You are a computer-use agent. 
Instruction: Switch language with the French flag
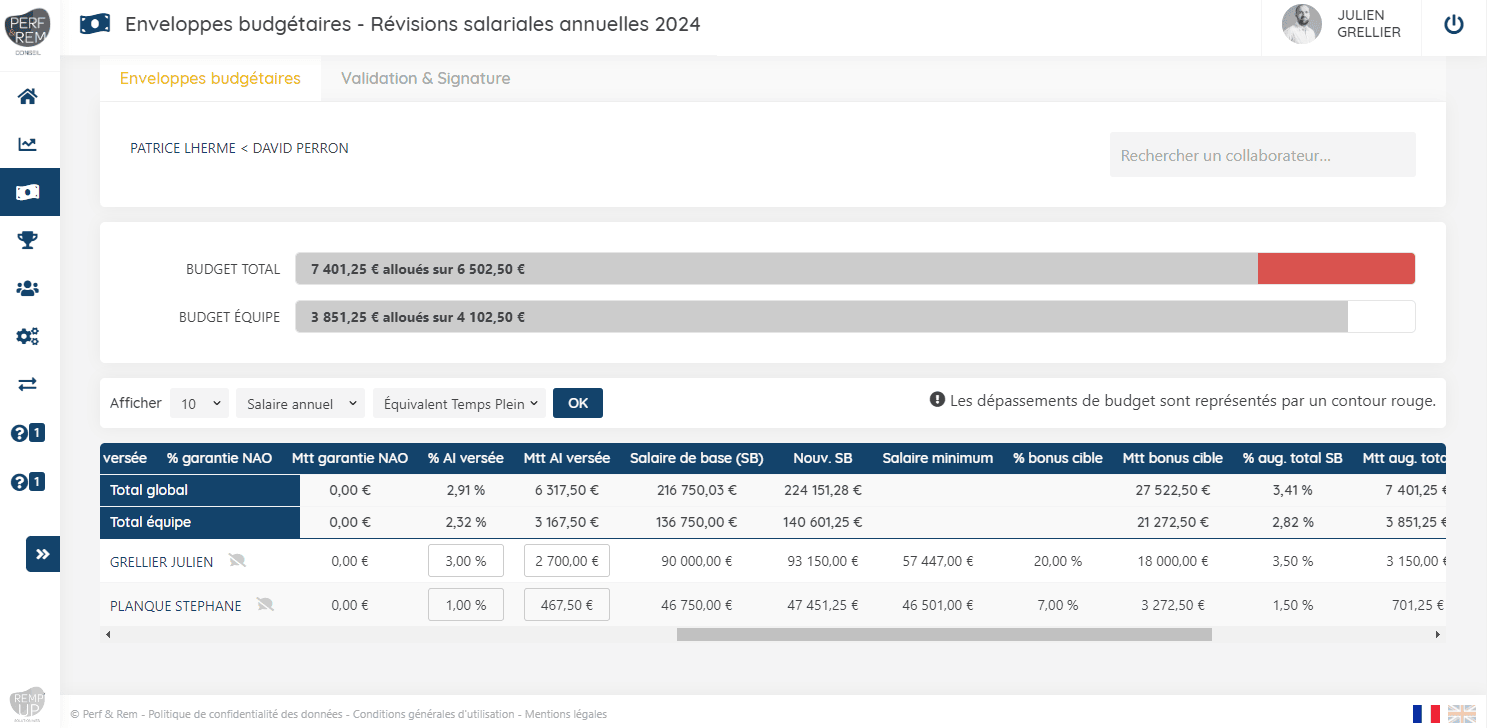(x=1426, y=713)
